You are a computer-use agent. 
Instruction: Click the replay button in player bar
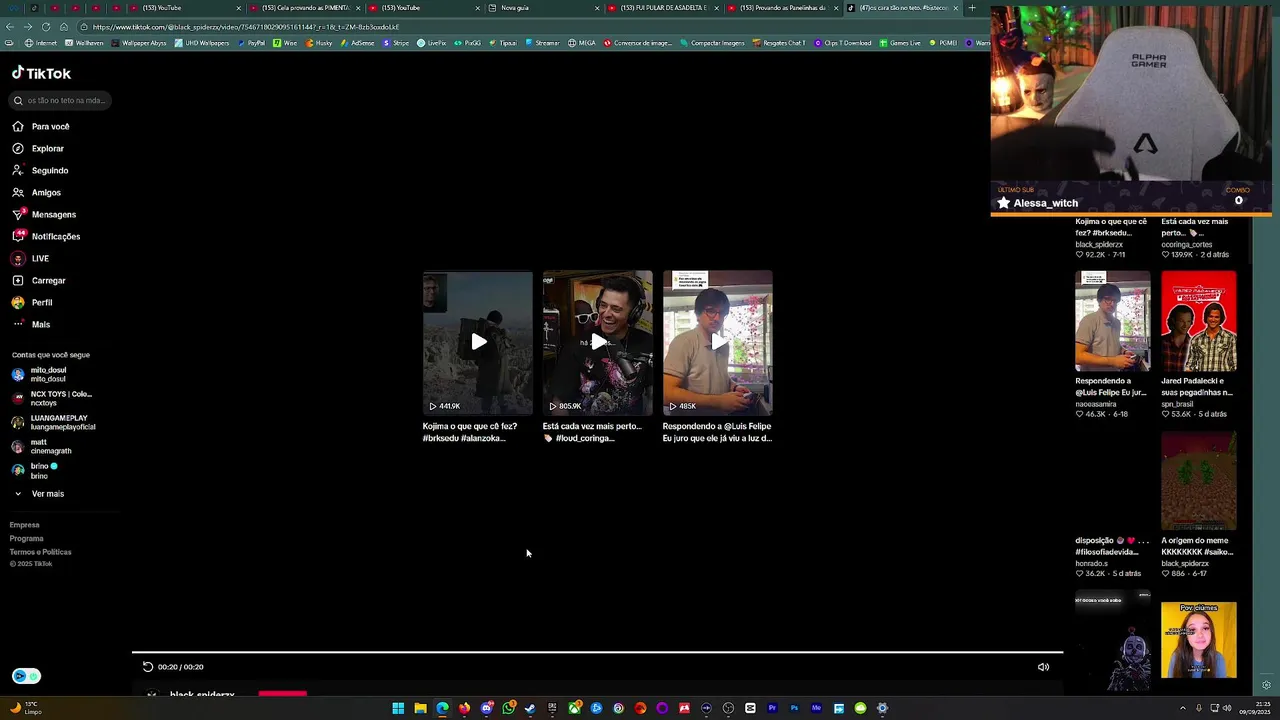[148, 667]
